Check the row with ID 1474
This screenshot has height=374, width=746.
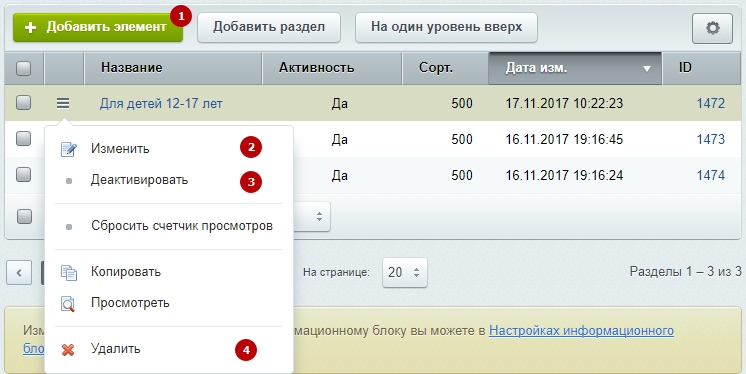pyautogui.click(x=23, y=175)
